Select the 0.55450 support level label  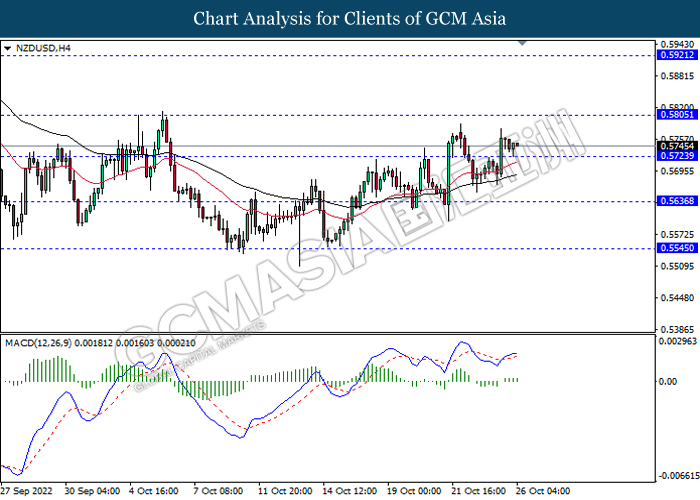(677, 248)
